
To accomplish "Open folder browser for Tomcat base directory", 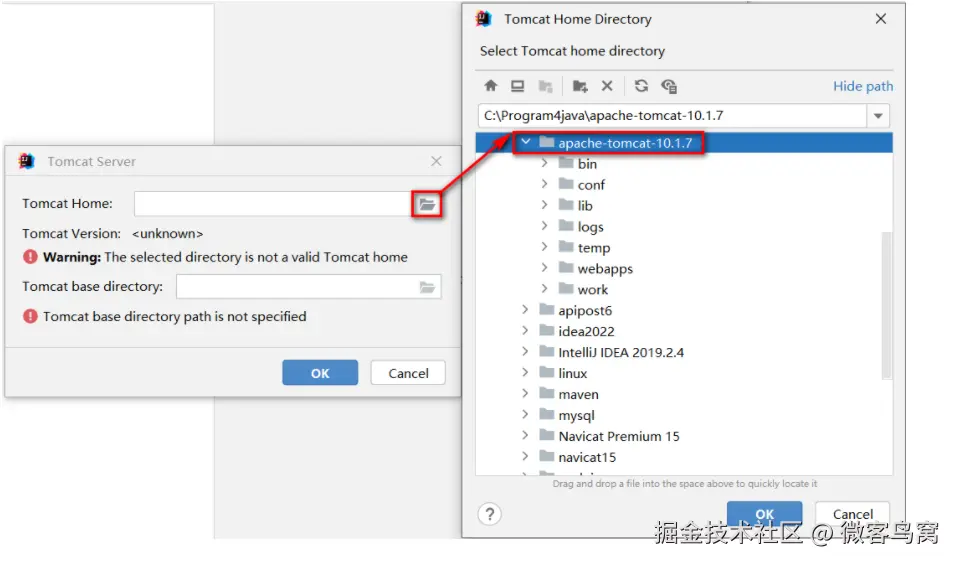I will click(x=427, y=287).
